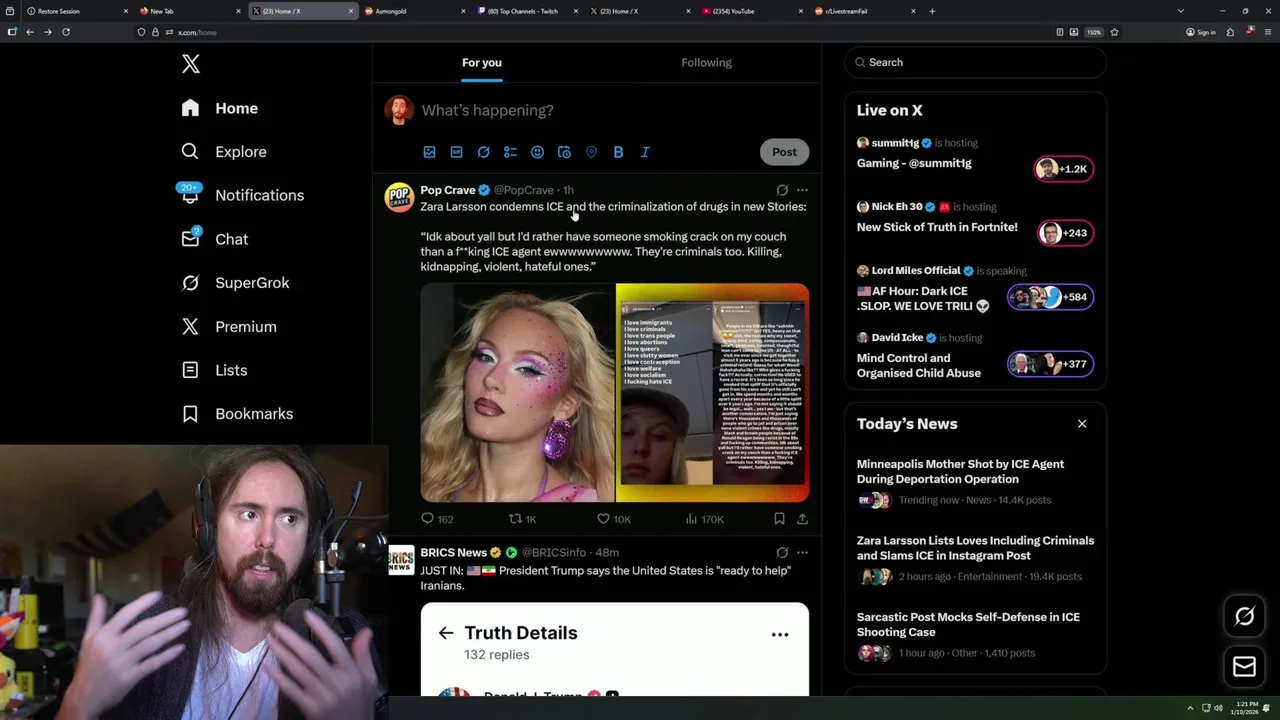
Task: Schedule the post via calendar icon
Action: coord(564,152)
